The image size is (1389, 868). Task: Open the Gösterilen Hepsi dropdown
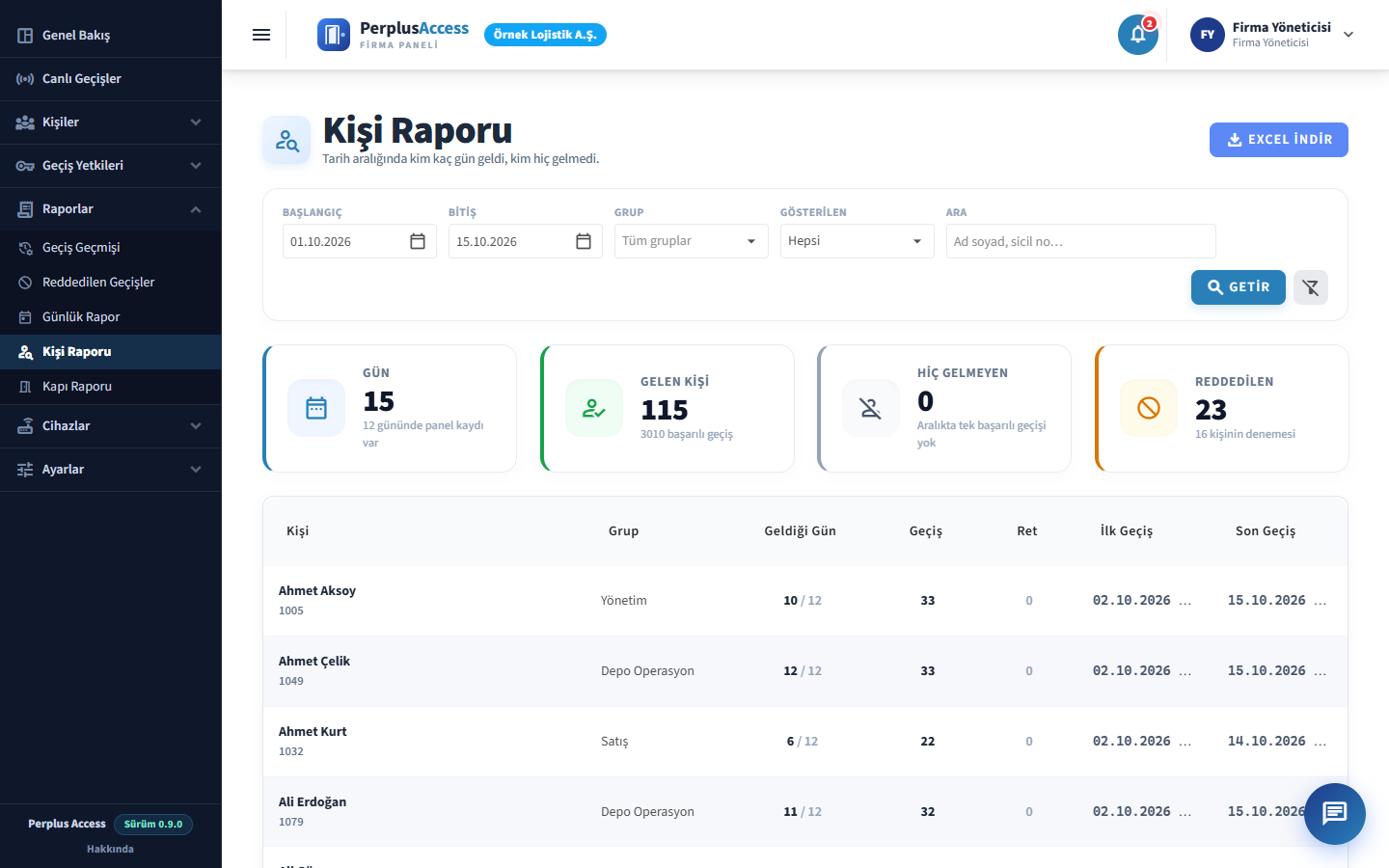pyautogui.click(x=858, y=241)
